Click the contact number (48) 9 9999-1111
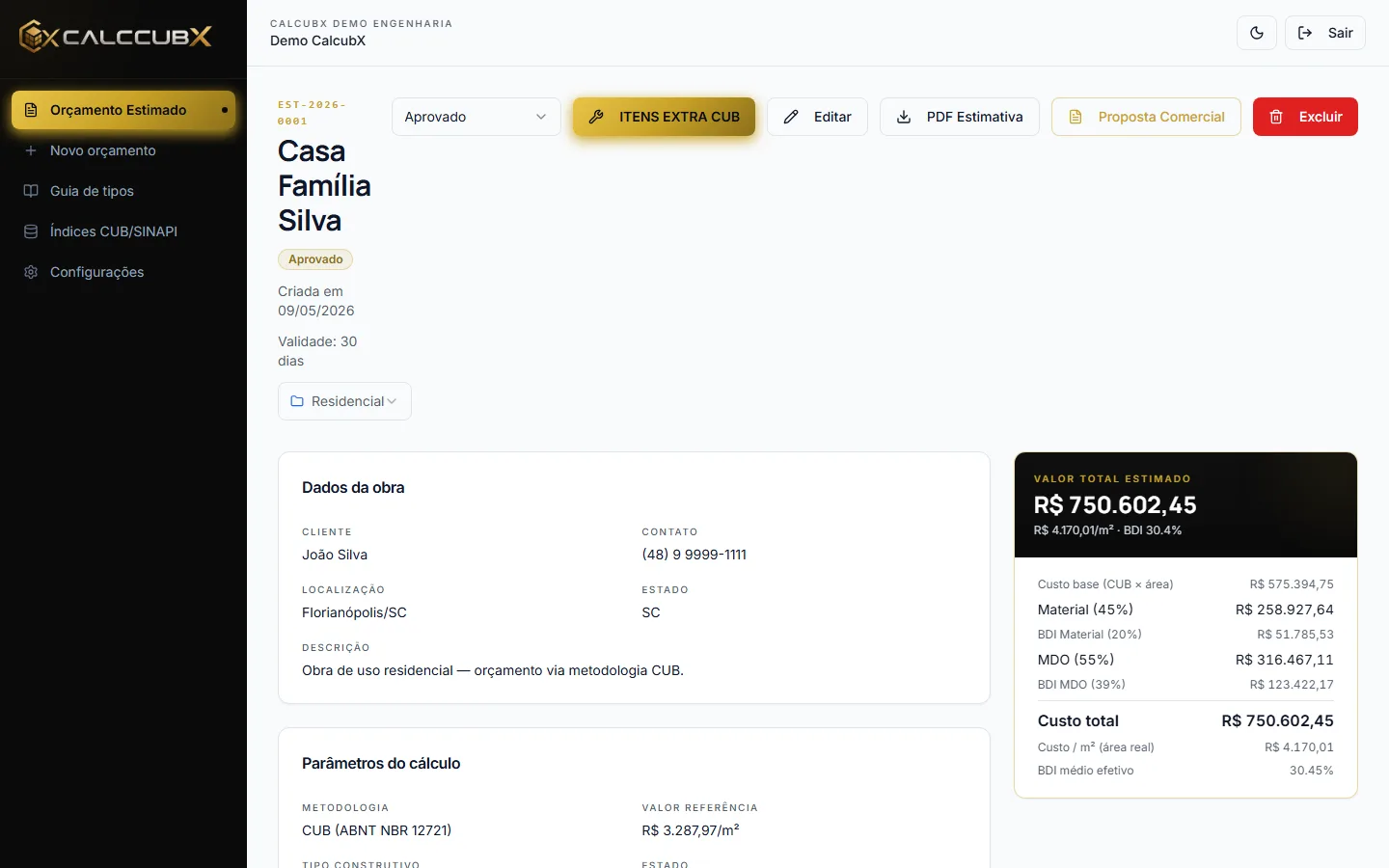 pyautogui.click(x=694, y=555)
